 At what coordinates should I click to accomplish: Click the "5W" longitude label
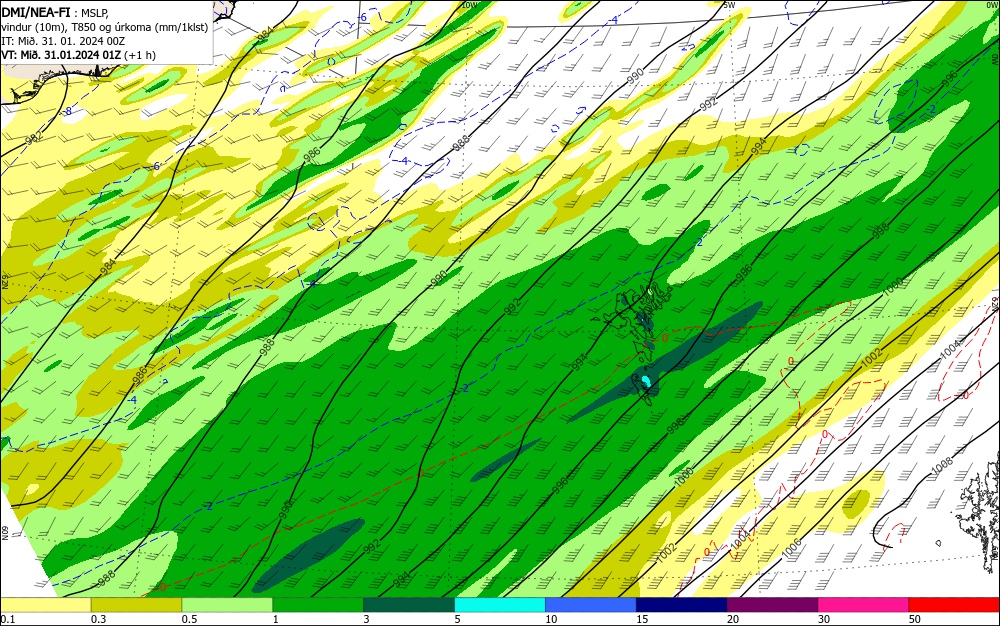point(730,5)
